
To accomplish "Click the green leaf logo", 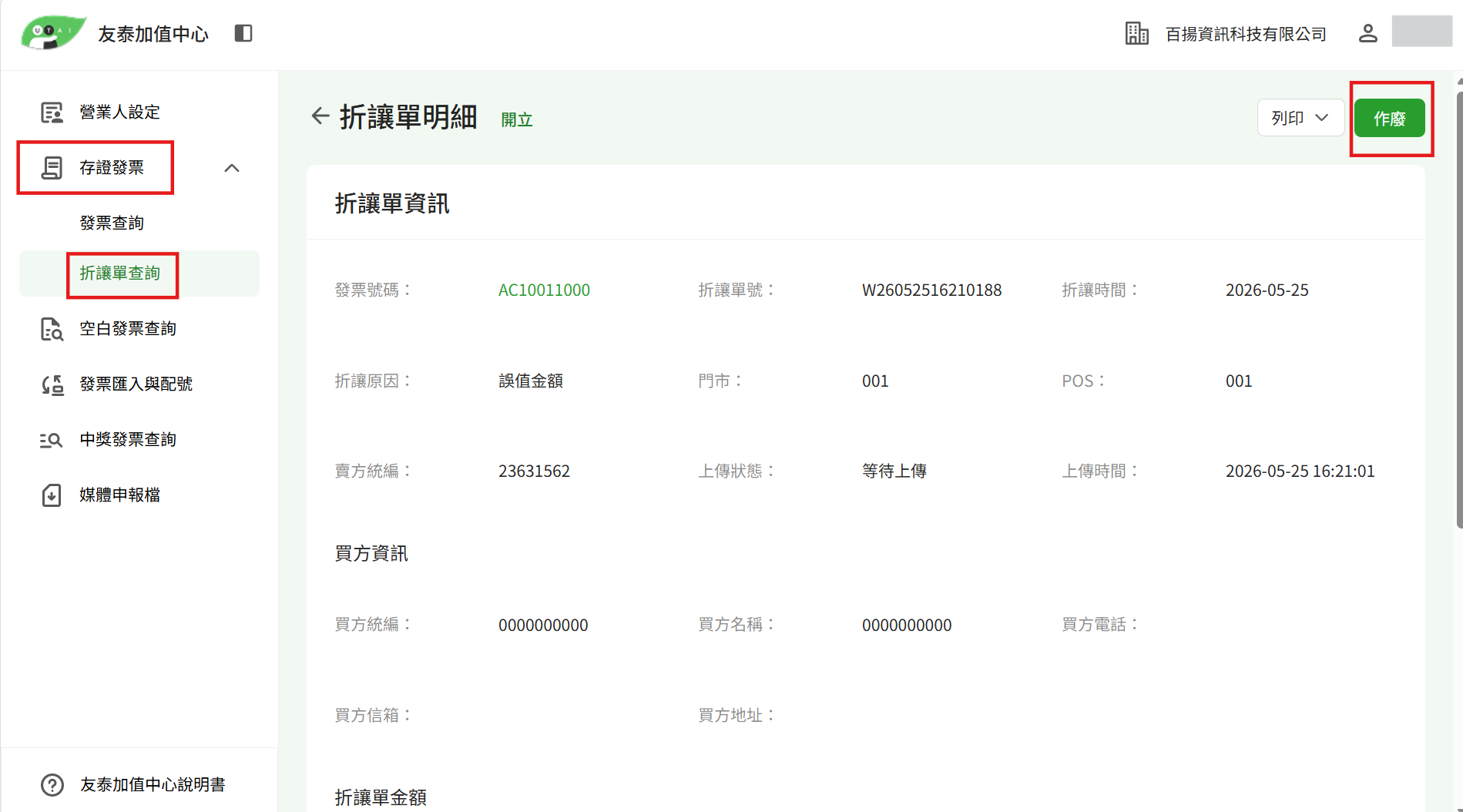I will click(52, 32).
